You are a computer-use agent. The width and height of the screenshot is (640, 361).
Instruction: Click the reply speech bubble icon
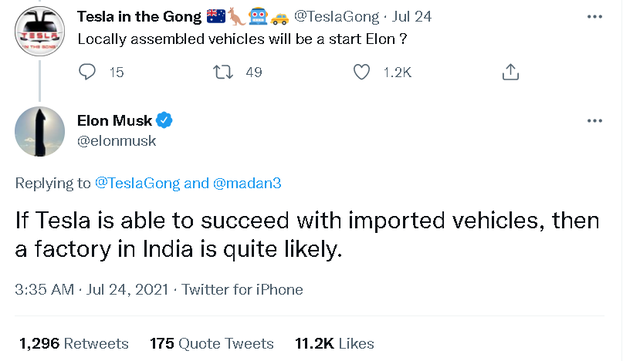[87, 72]
